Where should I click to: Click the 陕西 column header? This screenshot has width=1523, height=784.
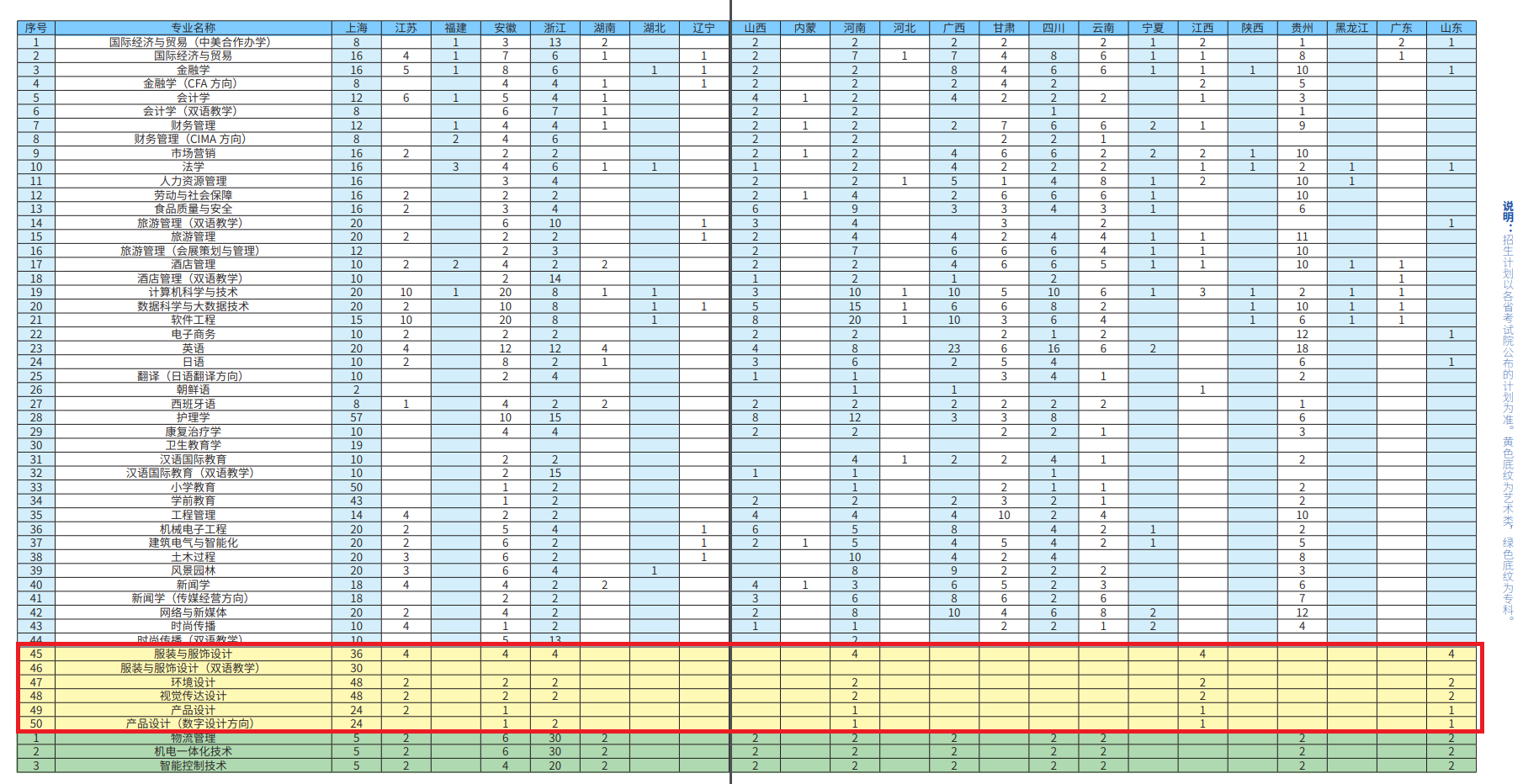click(x=1253, y=28)
